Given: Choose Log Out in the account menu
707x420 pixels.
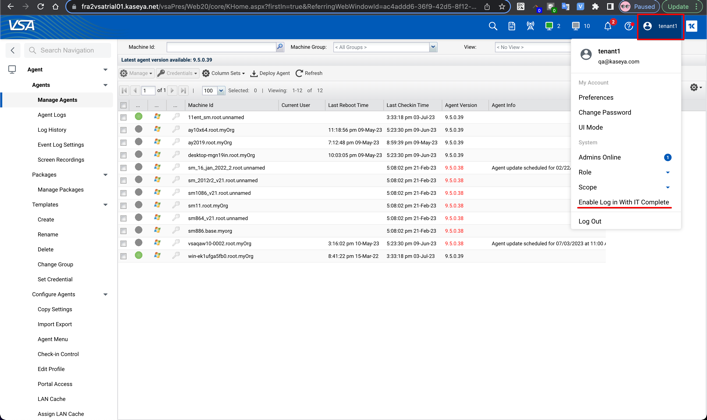Looking at the screenshot, I should [x=590, y=221].
